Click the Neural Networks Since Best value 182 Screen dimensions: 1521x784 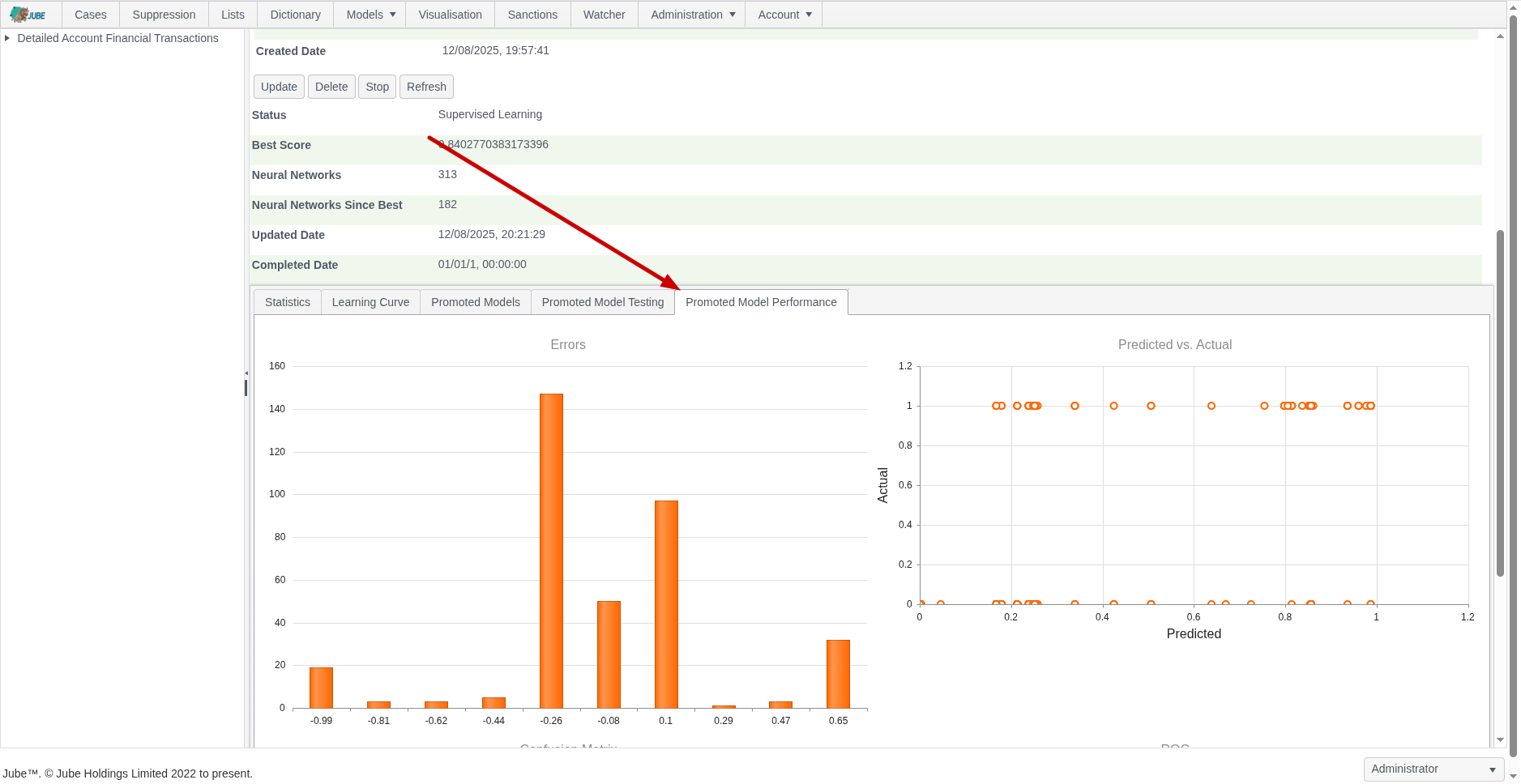447,204
